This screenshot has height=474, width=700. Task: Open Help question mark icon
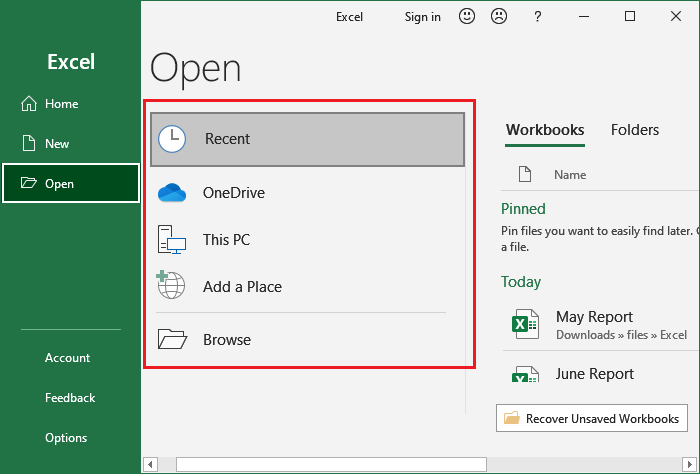tap(538, 17)
